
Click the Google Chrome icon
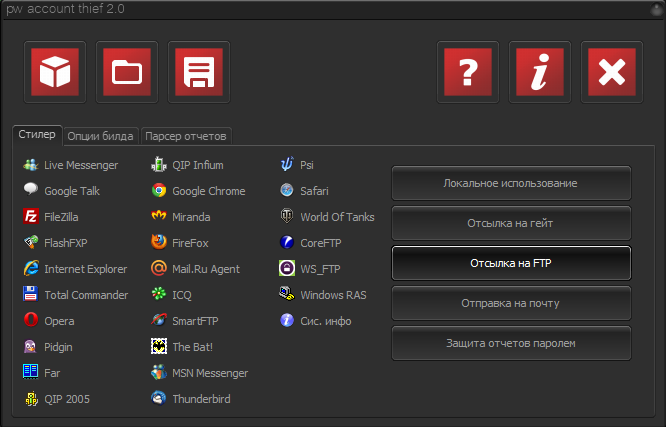[x=159, y=190]
